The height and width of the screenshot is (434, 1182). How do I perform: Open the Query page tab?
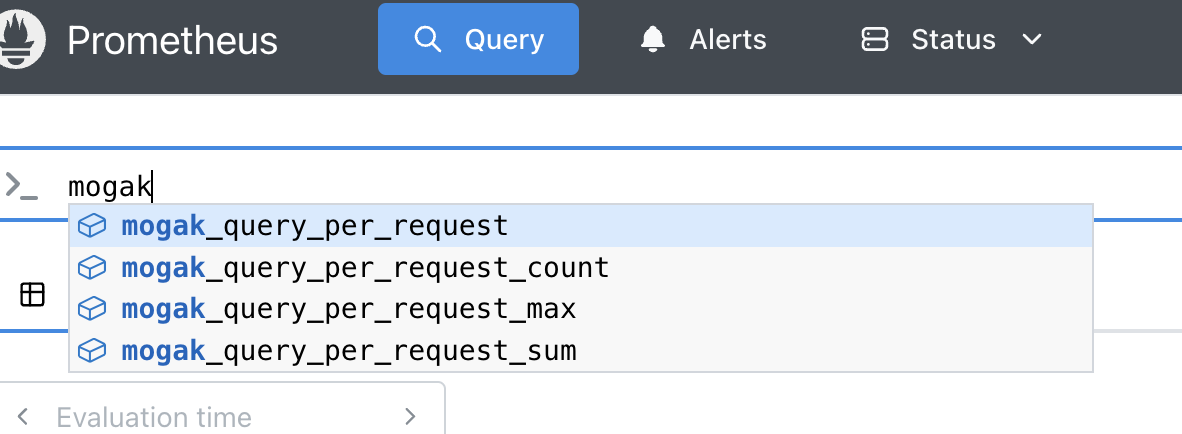click(478, 39)
